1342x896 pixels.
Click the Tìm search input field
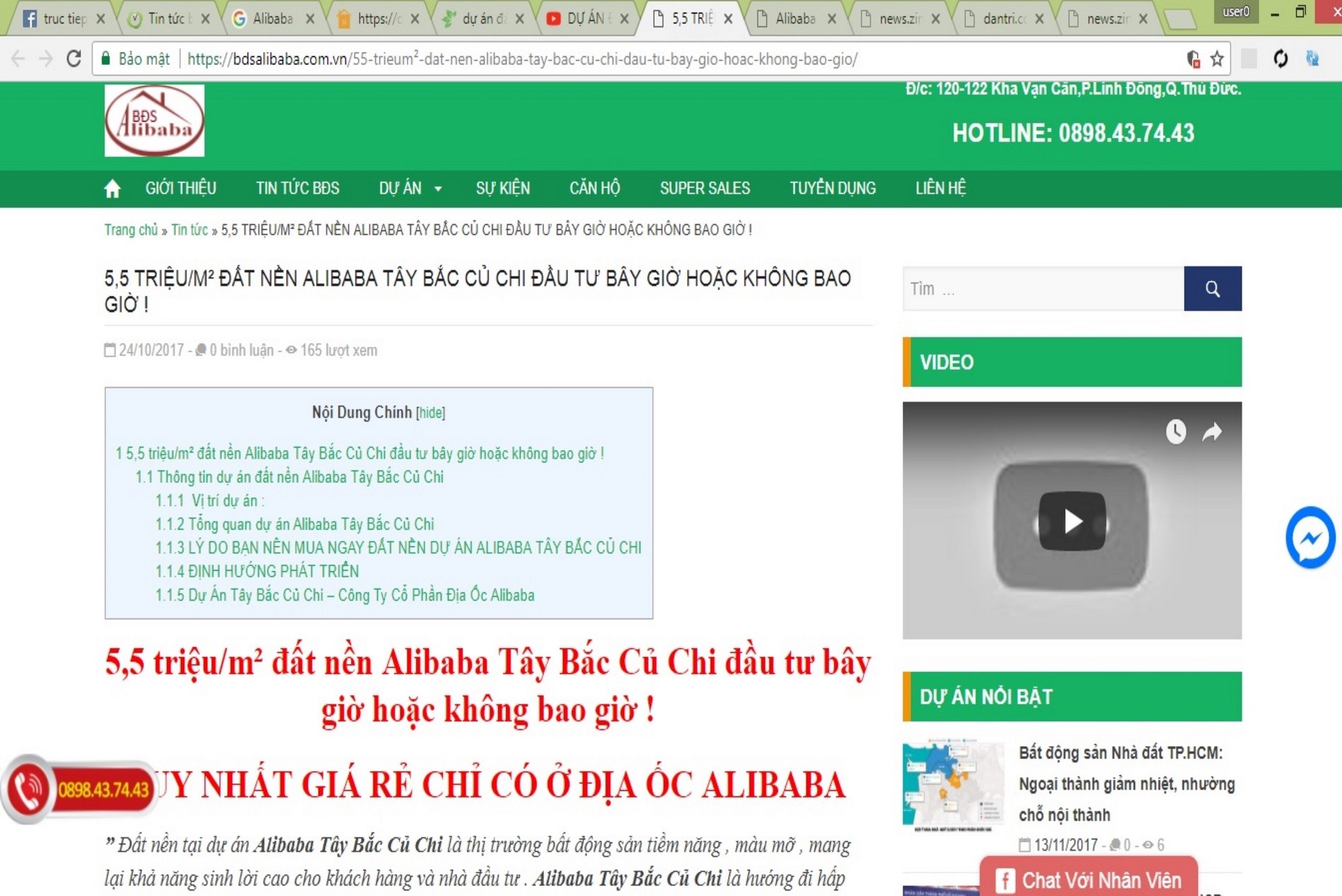coord(1043,289)
